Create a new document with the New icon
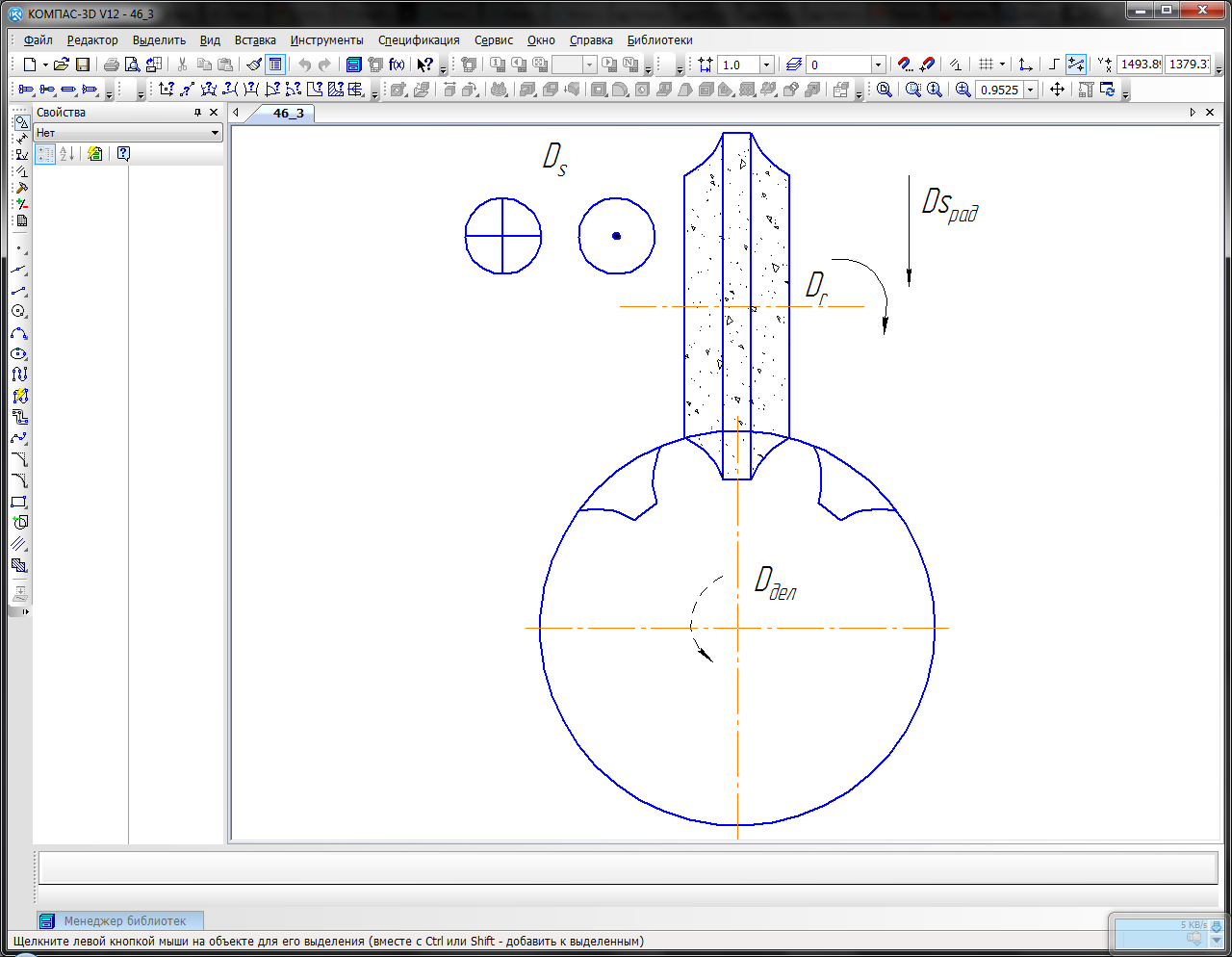 pos(29,65)
